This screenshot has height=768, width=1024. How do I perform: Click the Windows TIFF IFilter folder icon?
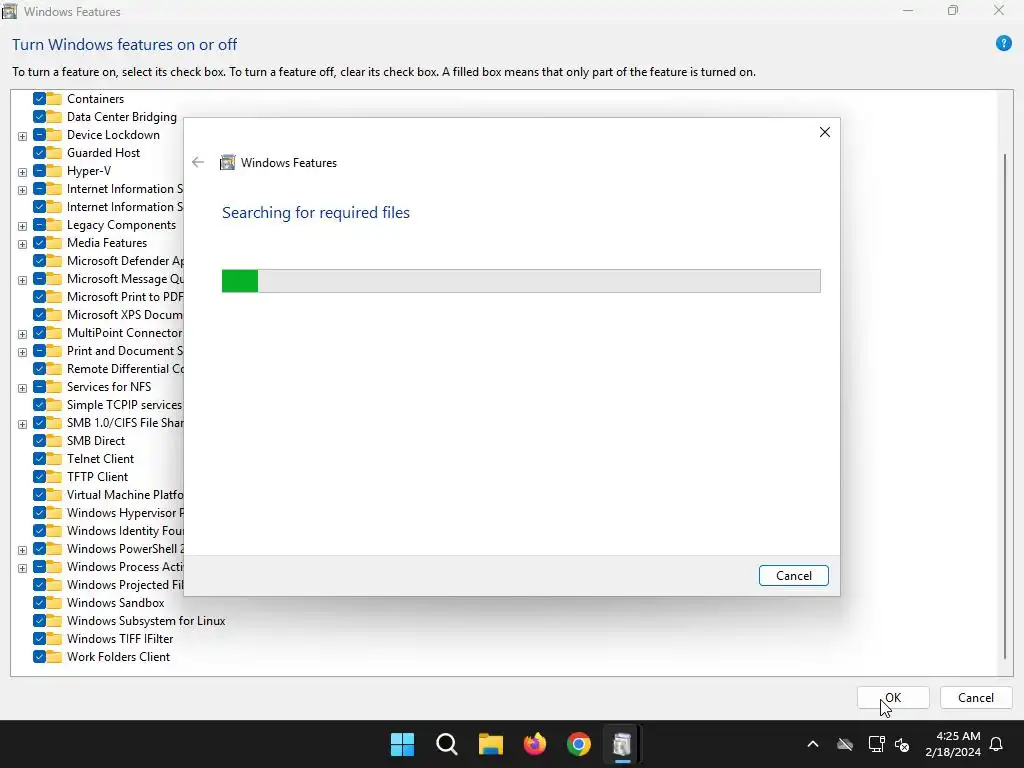tap(54, 639)
